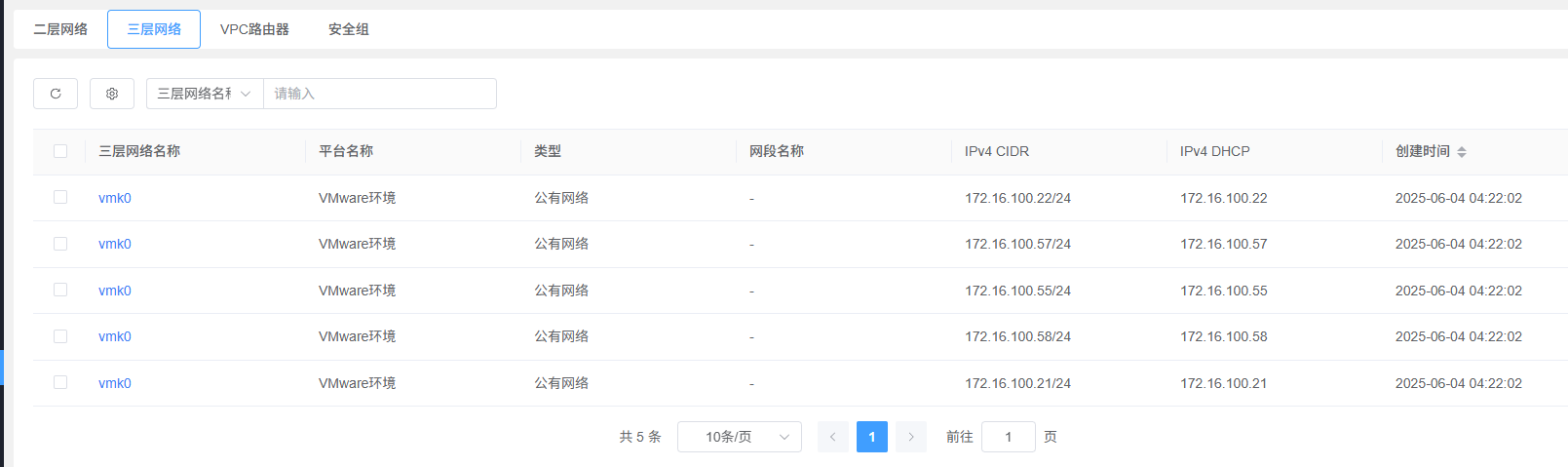
Task: Click the 172.16.100.57/24 CIDR cell
Action: (x=1018, y=244)
